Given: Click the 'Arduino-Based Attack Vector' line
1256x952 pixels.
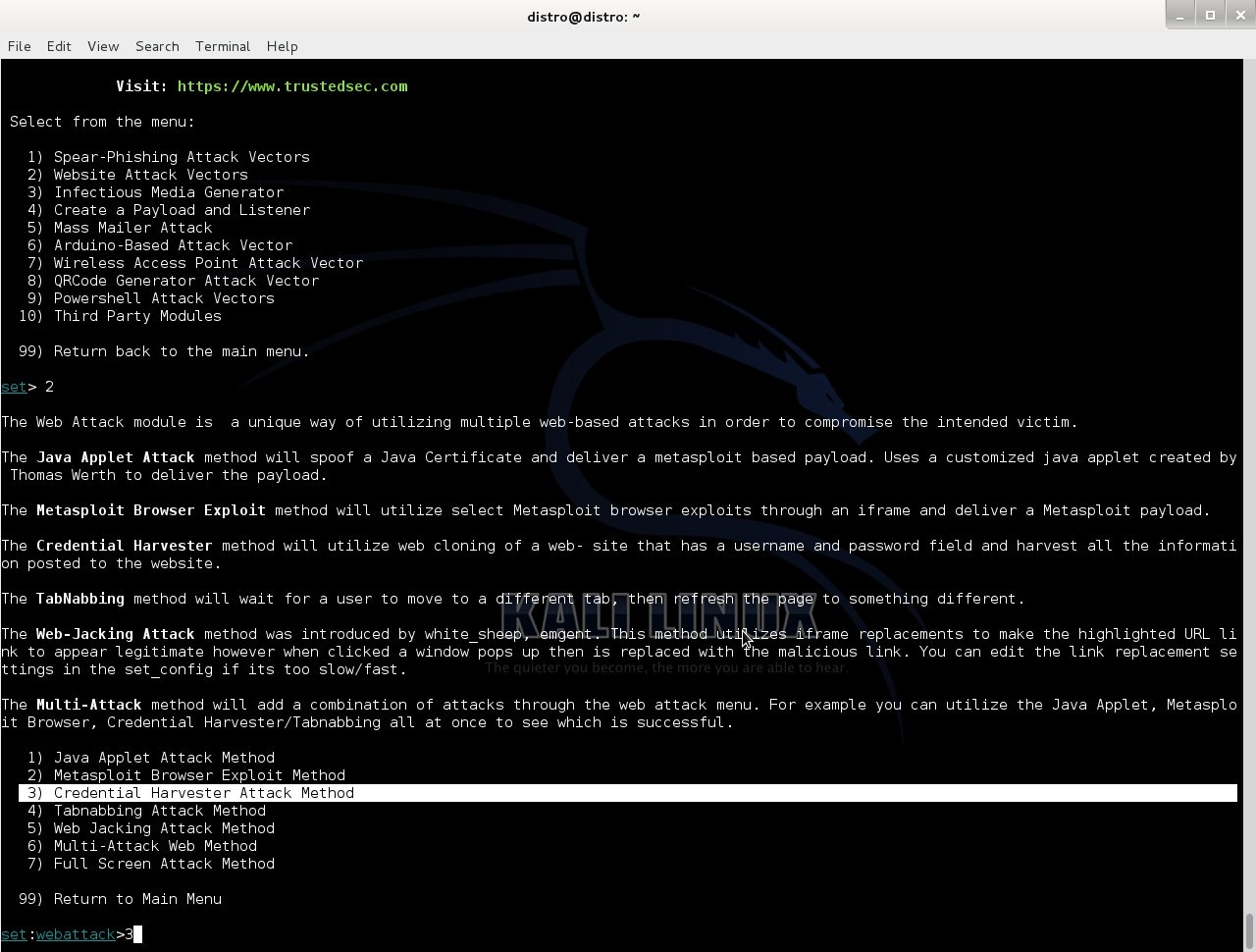Looking at the screenshot, I should pyautogui.click(x=160, y=245).
